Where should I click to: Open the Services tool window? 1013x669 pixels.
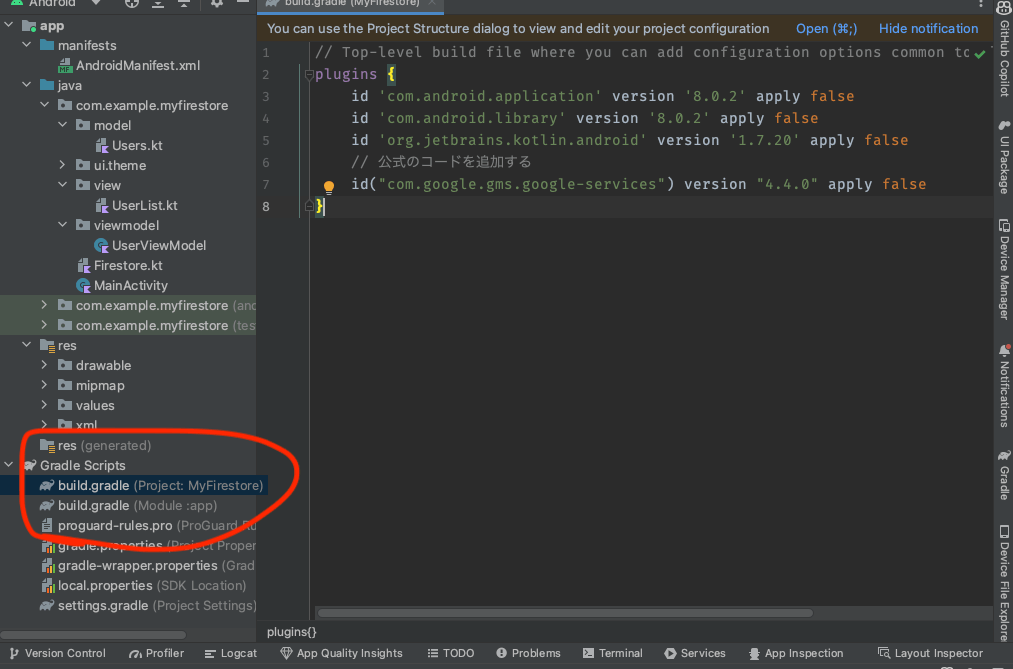click(695, 654)
